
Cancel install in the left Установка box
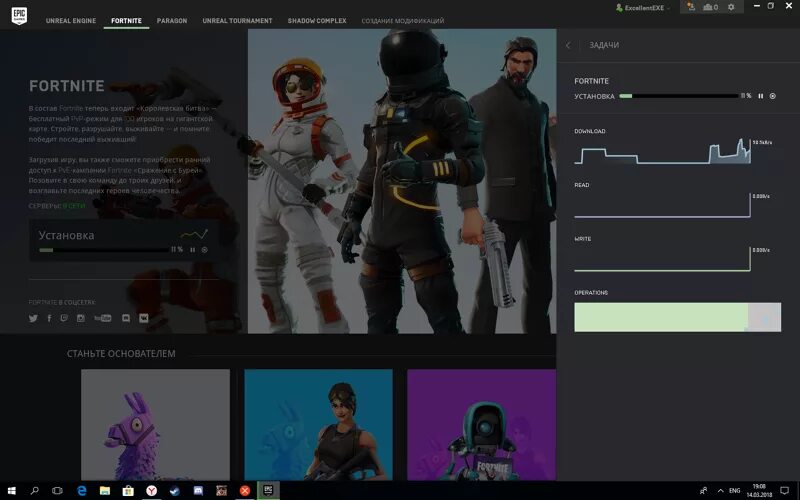pos(205,250)
